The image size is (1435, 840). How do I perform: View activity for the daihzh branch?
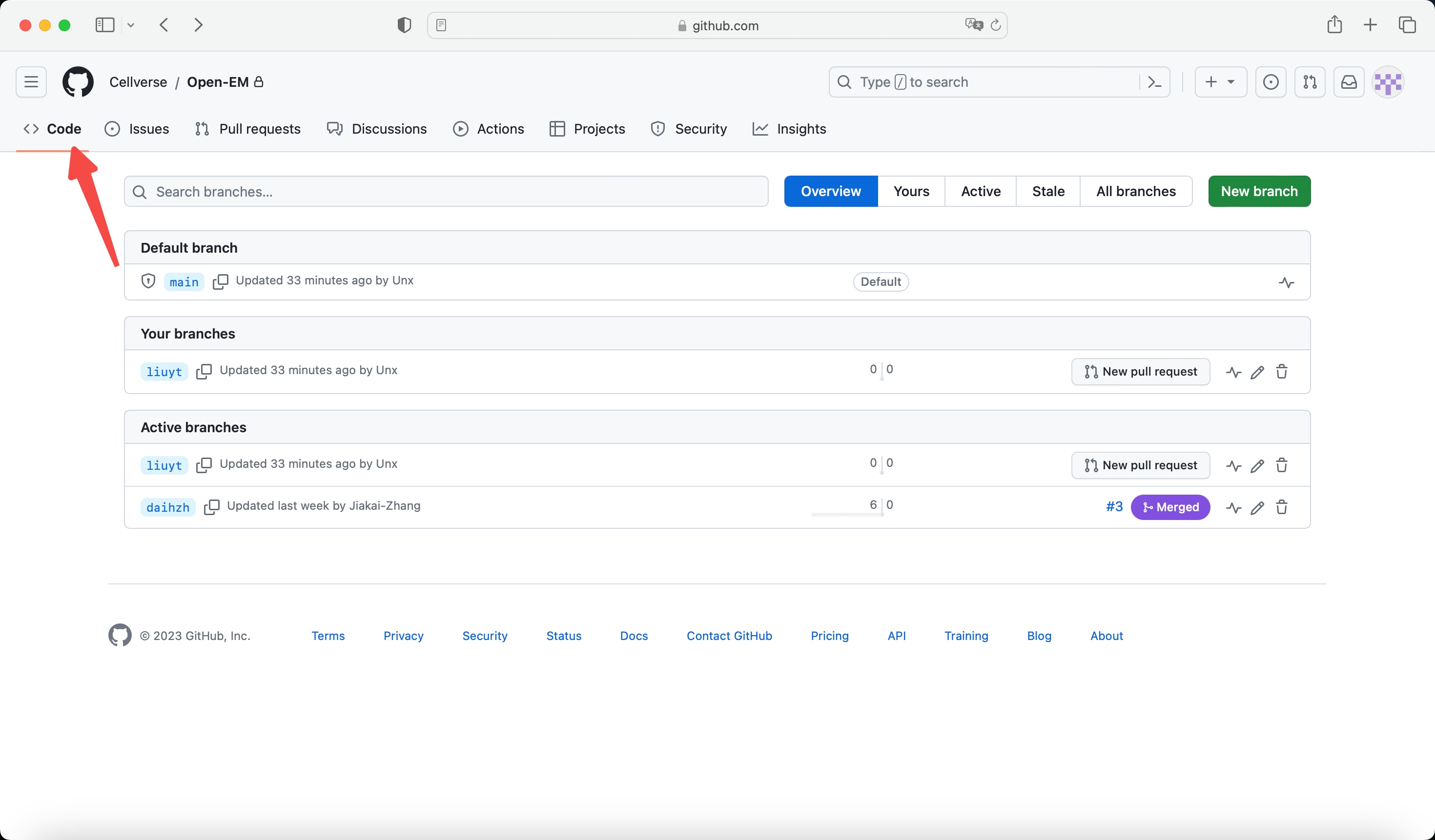tap(1234, 508)
